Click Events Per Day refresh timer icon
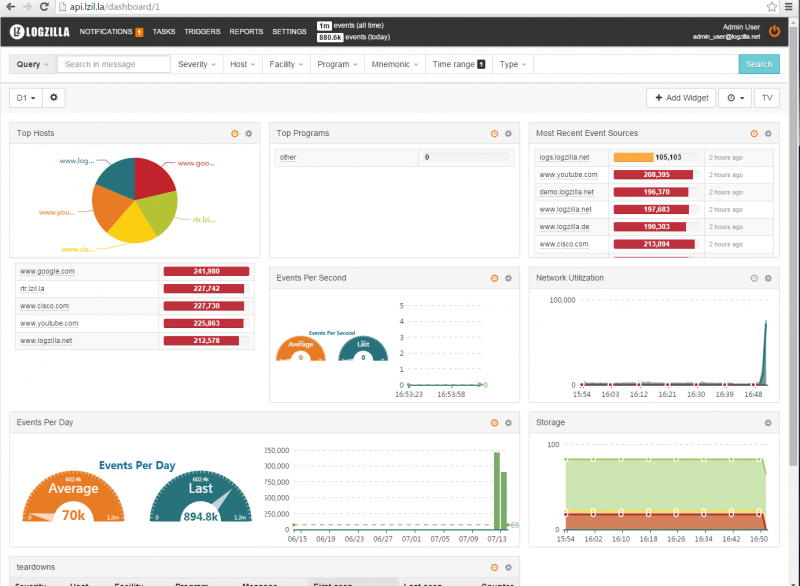The width and height of the screenshot is (800, 586). [494, 423]
